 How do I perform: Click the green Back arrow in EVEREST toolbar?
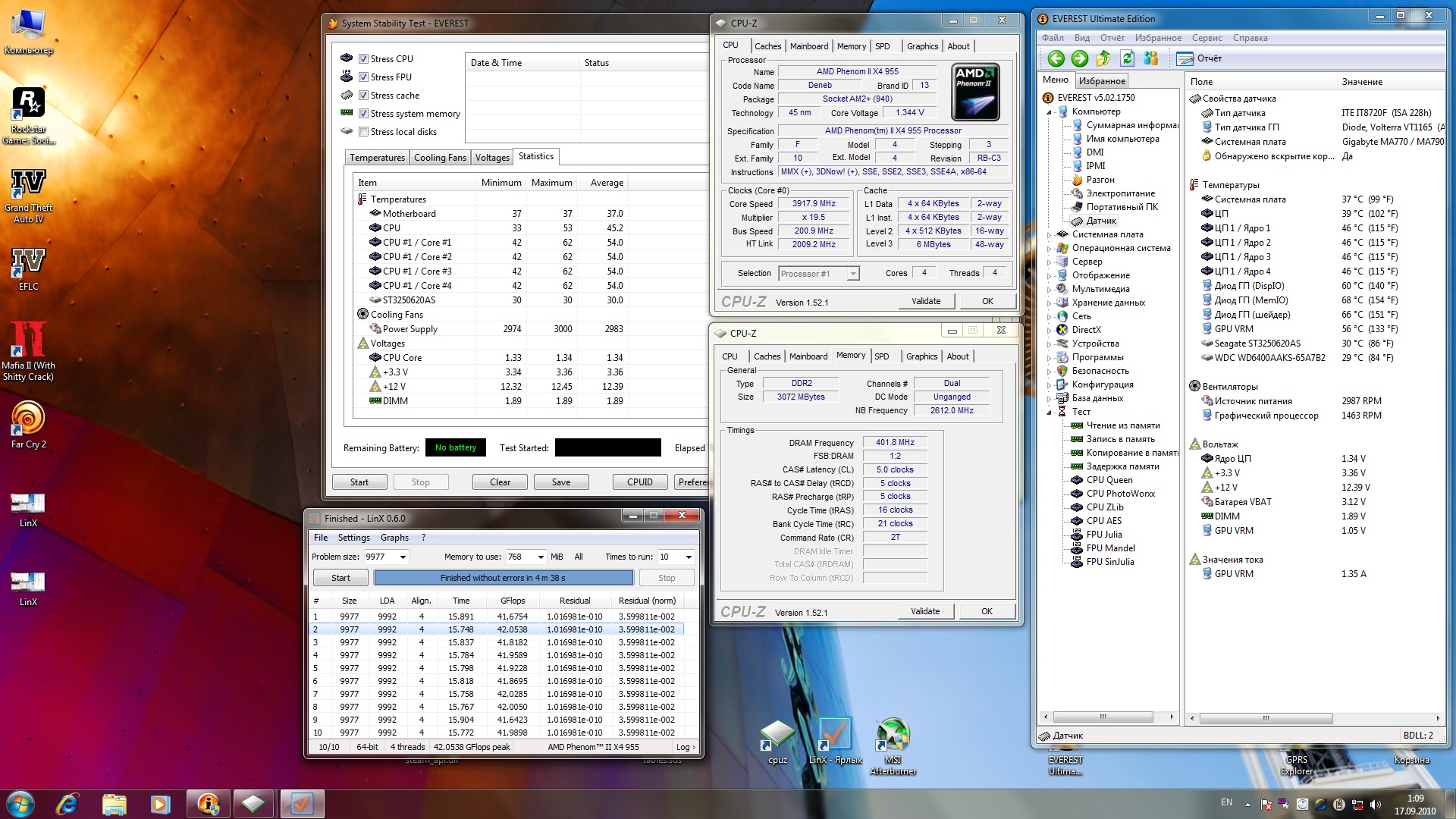tap(1056, 58)
